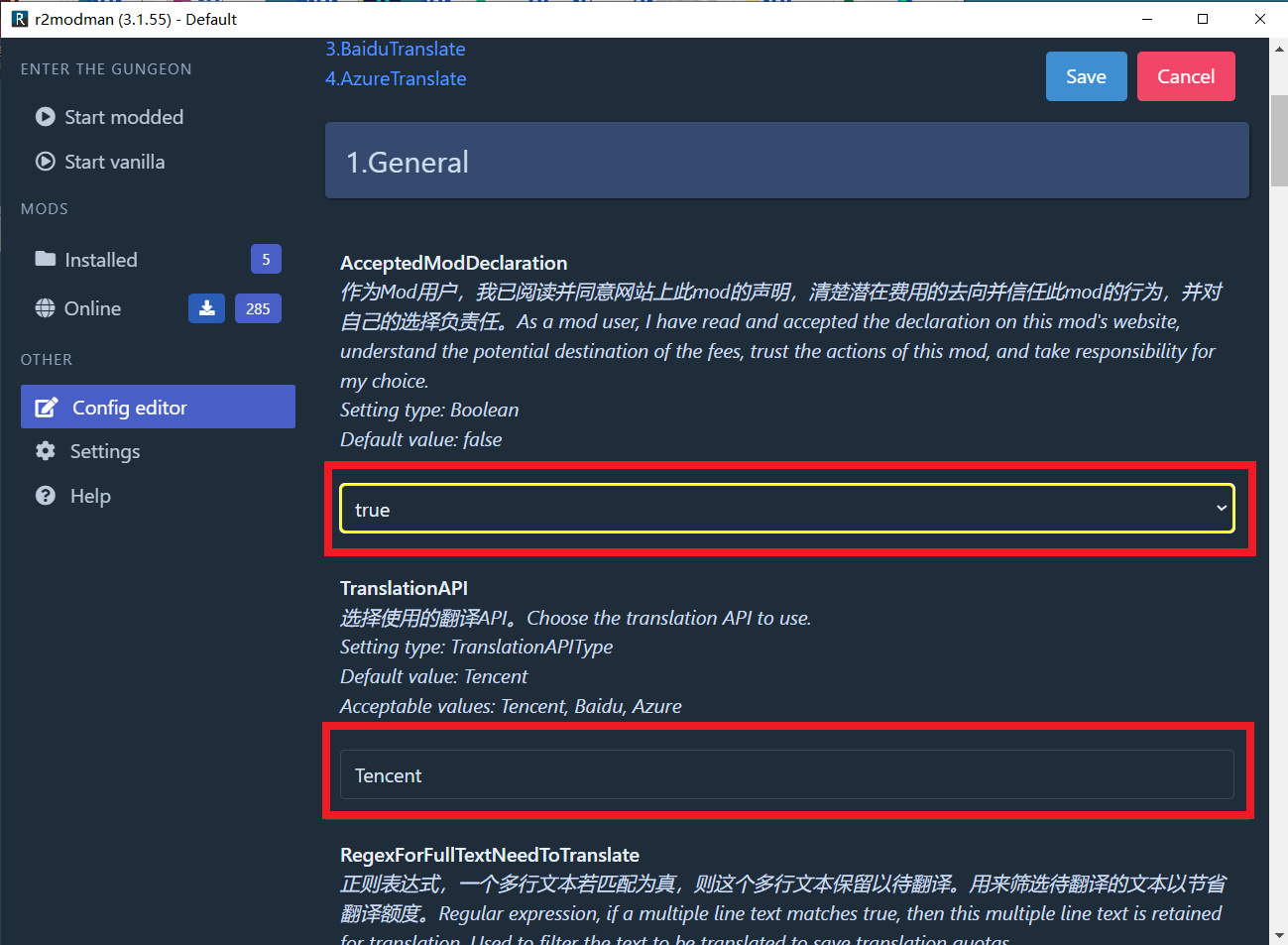Open Settings via the gear icon

click(x=46, y=451)
